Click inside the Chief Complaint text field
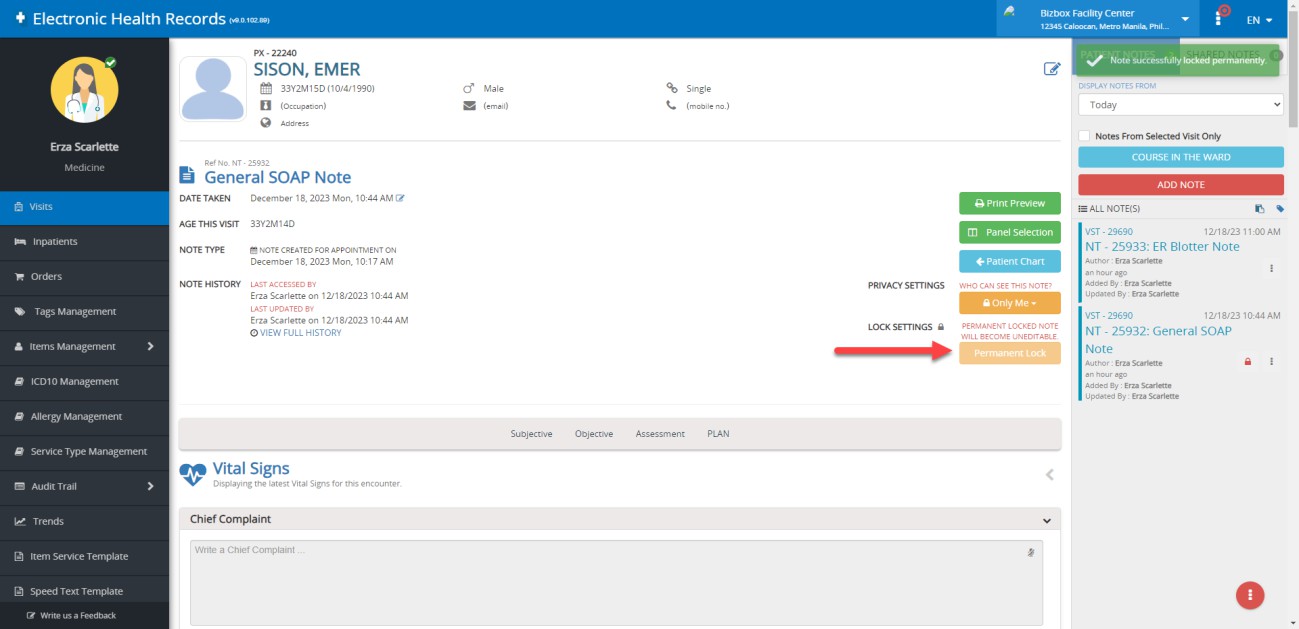This screenshot has height=629, width=1299. tap(600, 582)
